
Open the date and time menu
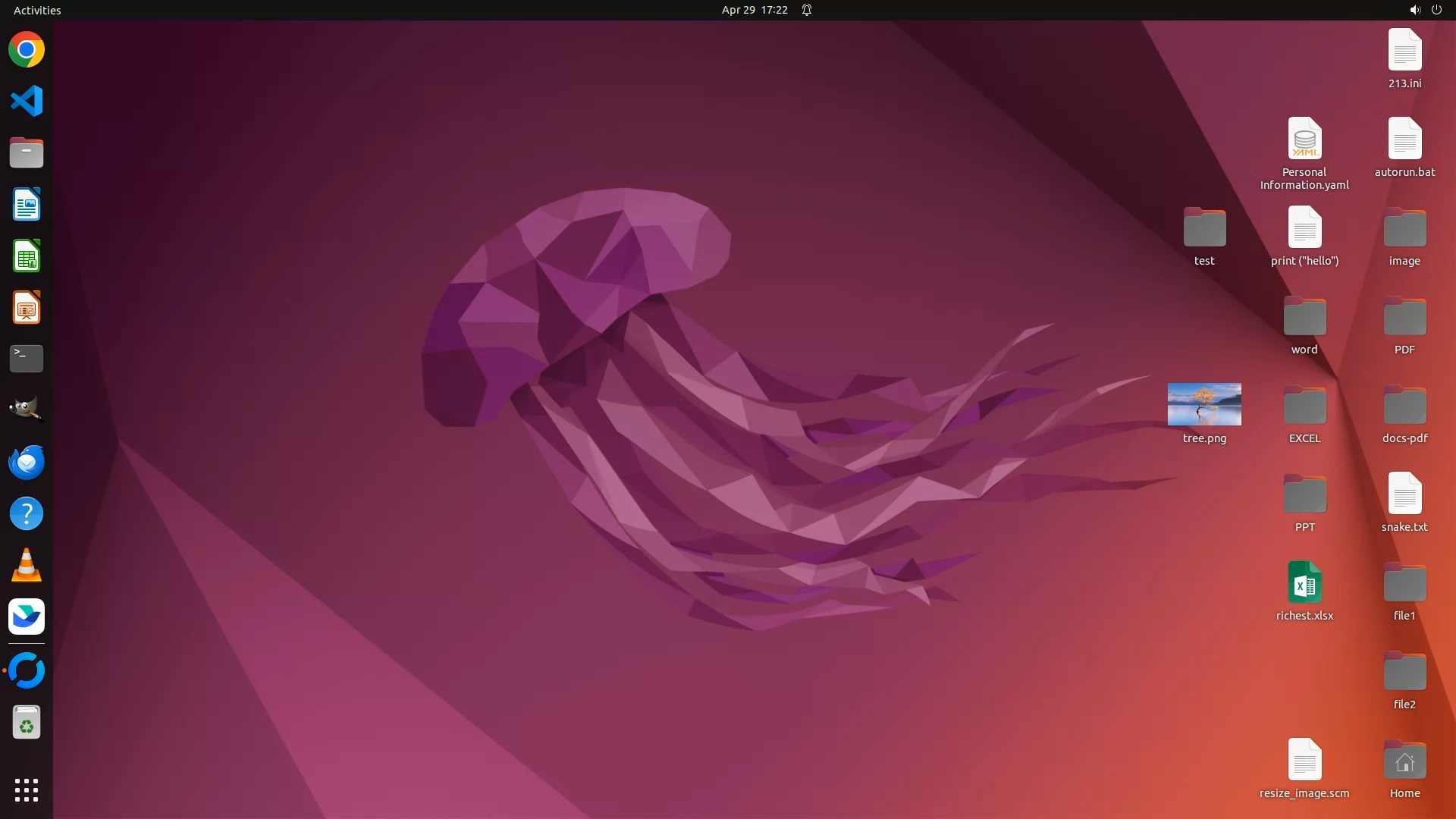click(754, 10)
